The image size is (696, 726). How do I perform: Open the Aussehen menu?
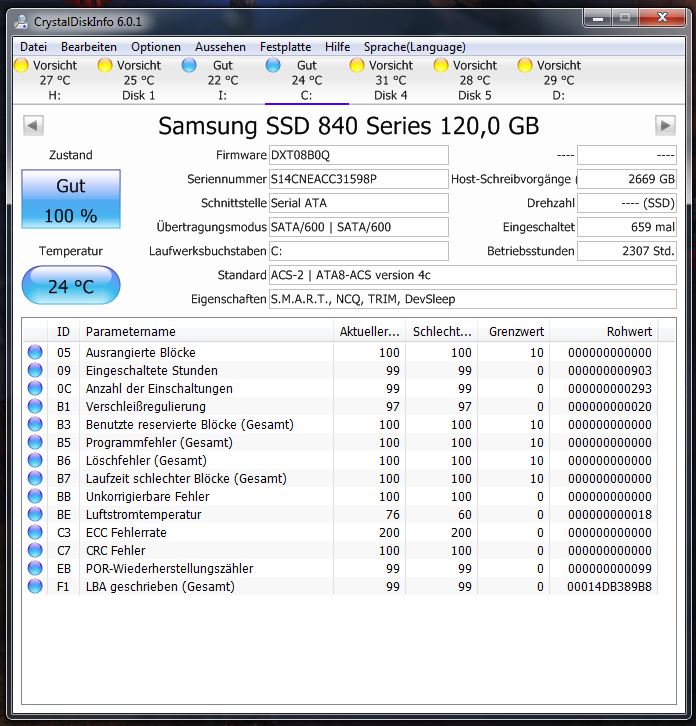coord(220,47)
